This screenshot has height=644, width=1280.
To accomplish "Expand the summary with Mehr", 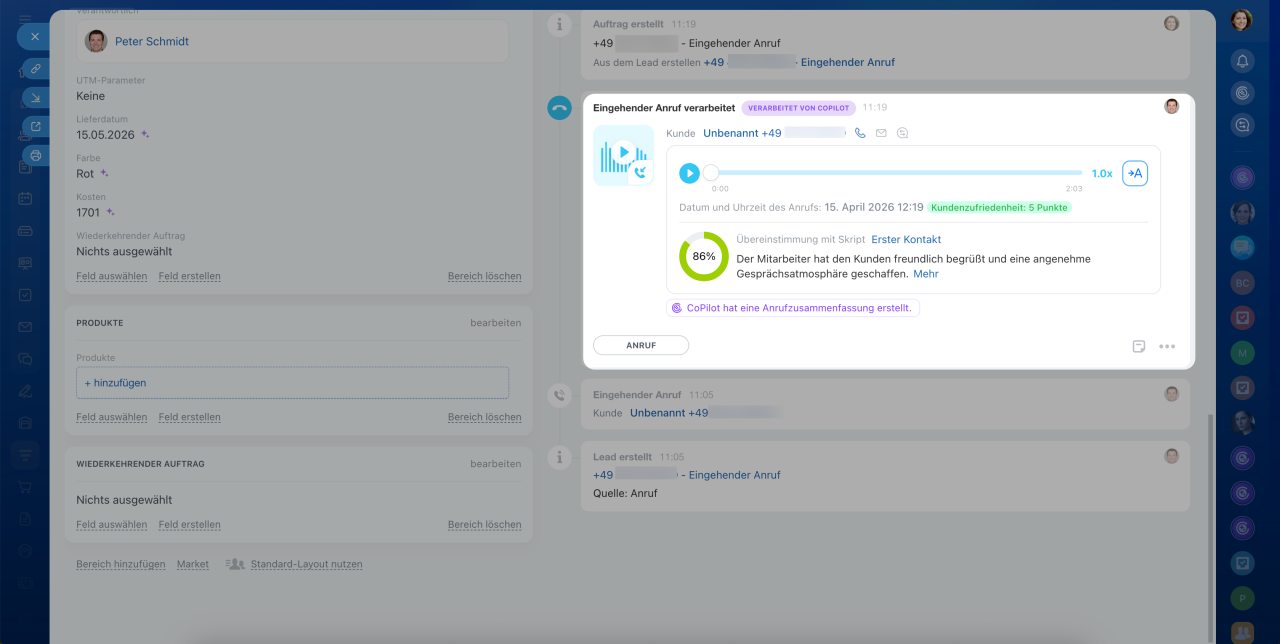I will point(925,273).
